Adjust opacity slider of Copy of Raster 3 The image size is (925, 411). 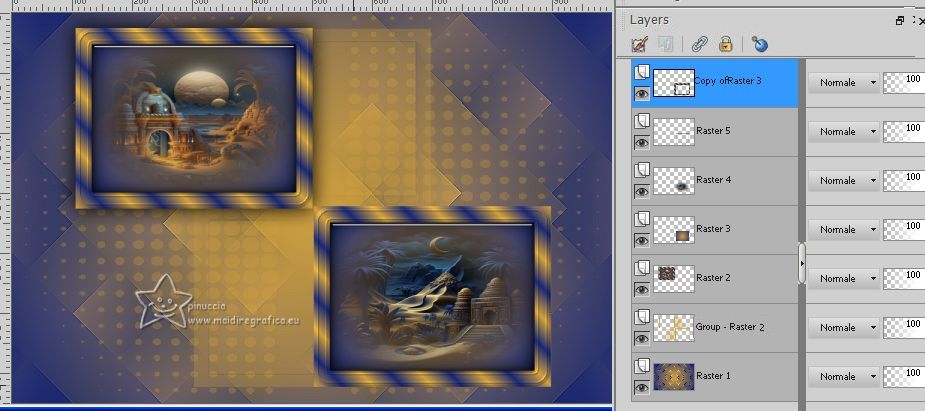pyautogui.click(x=904, y=83)
